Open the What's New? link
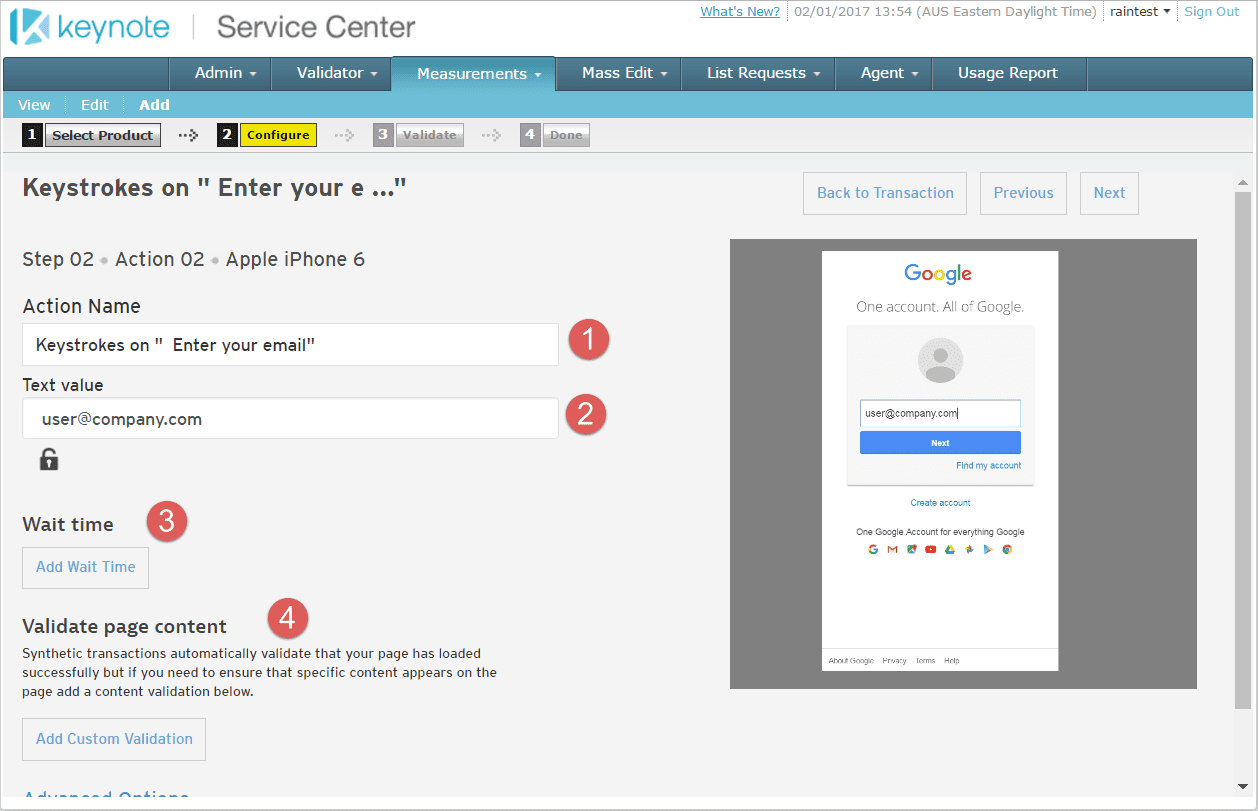Viewport: 1258px width, 811px height. point(740,12)
